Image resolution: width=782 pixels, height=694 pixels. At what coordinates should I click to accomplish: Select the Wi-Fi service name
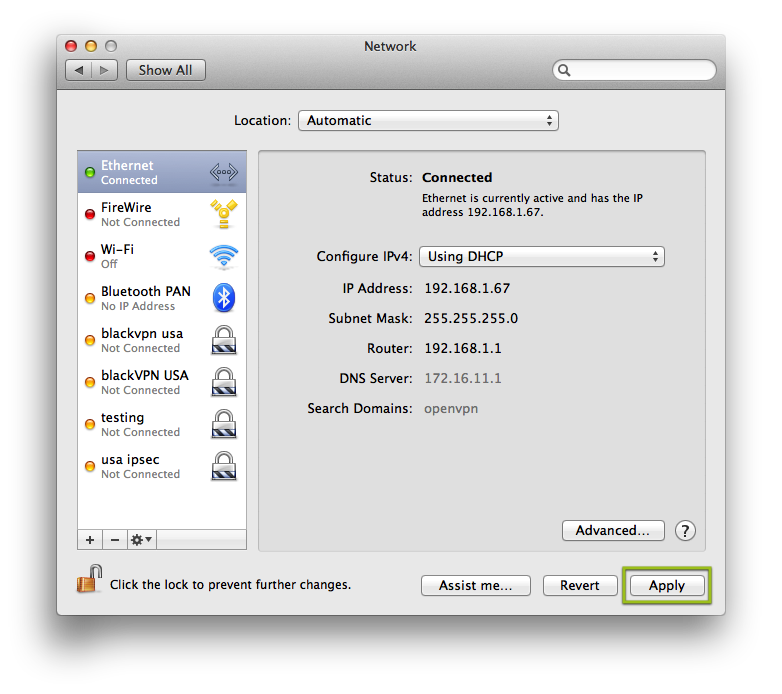(x=118, y=249)
